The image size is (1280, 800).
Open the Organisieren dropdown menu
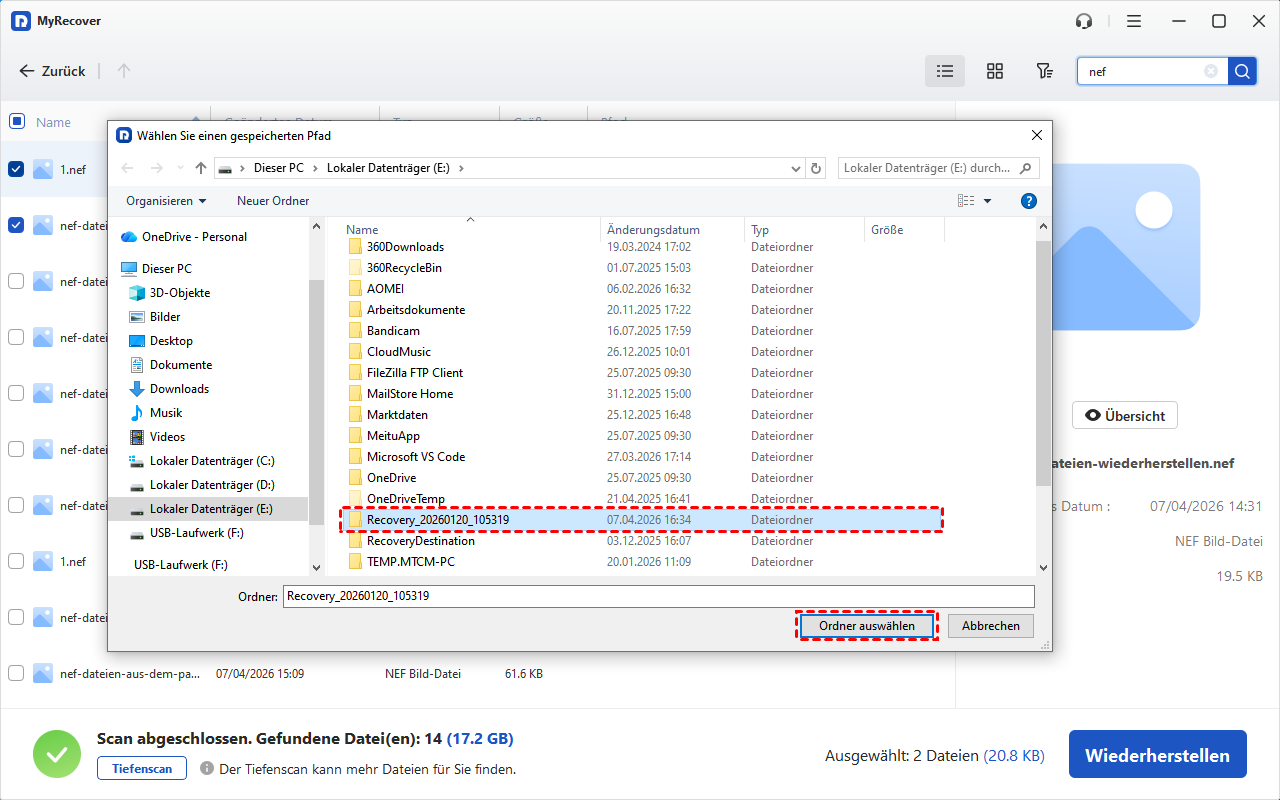[x=166, y=201]
